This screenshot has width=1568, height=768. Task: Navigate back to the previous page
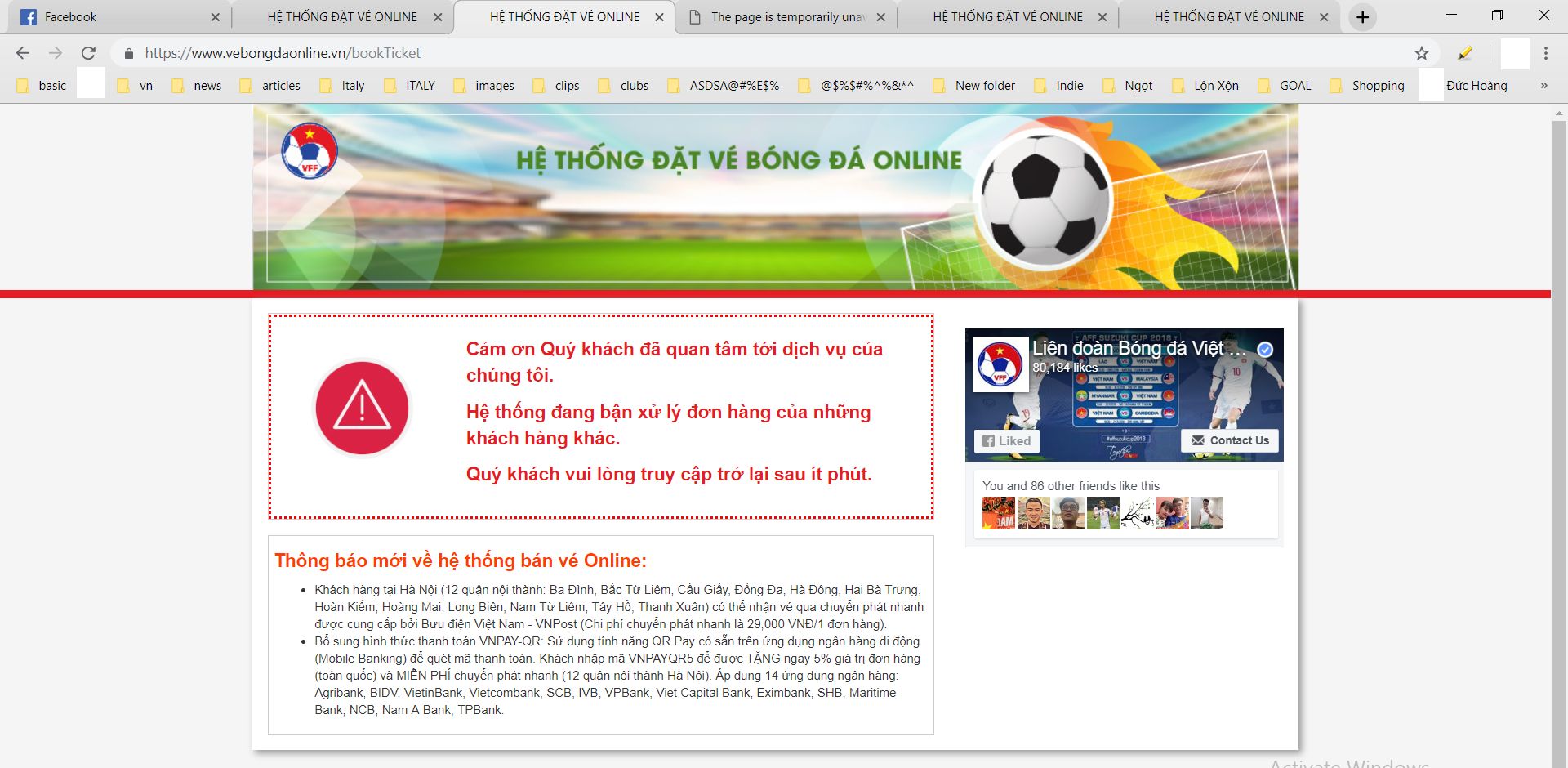tap(23, 52)
